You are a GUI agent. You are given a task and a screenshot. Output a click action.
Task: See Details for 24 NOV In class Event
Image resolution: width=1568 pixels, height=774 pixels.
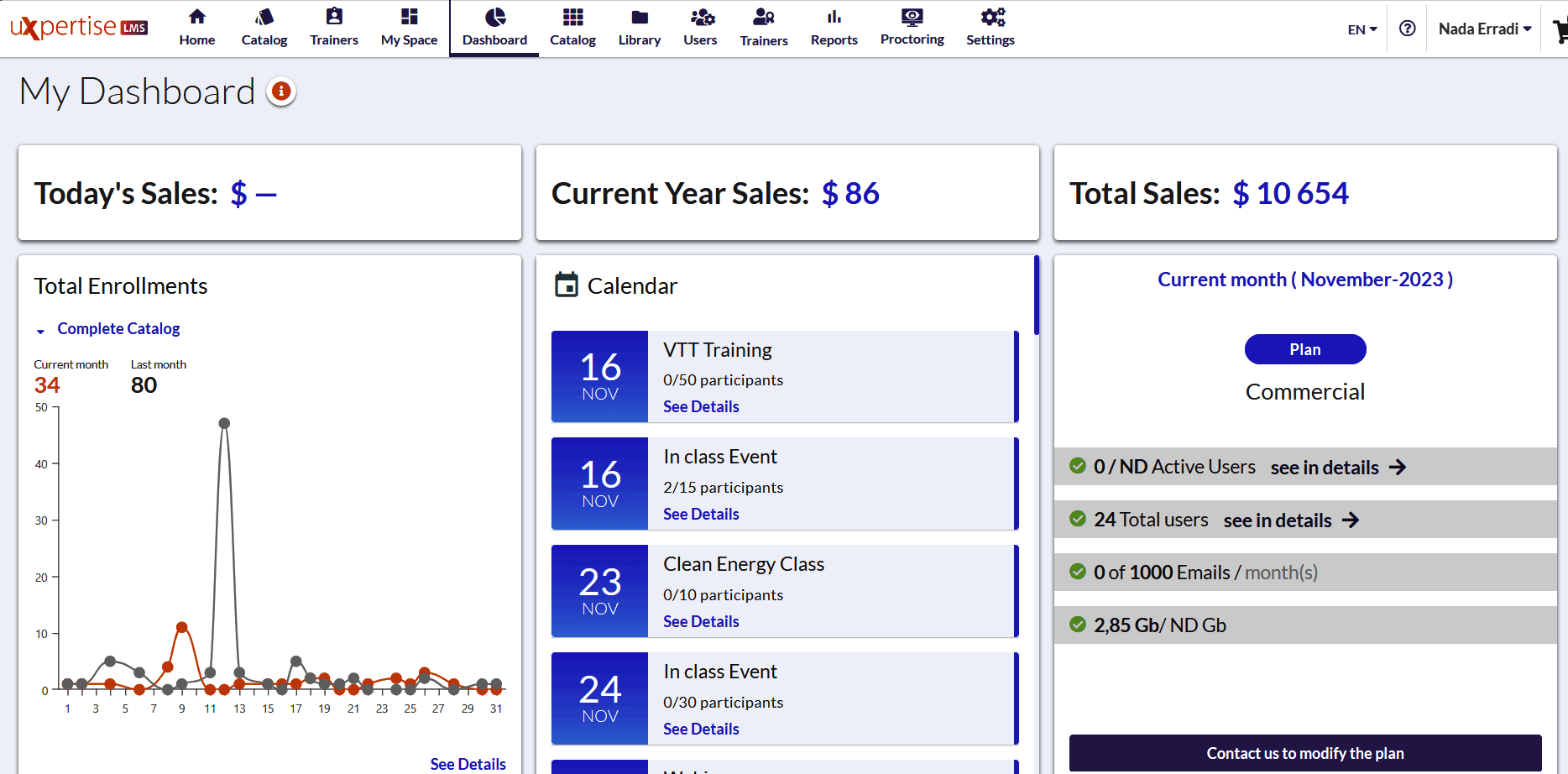coord(701,729)
